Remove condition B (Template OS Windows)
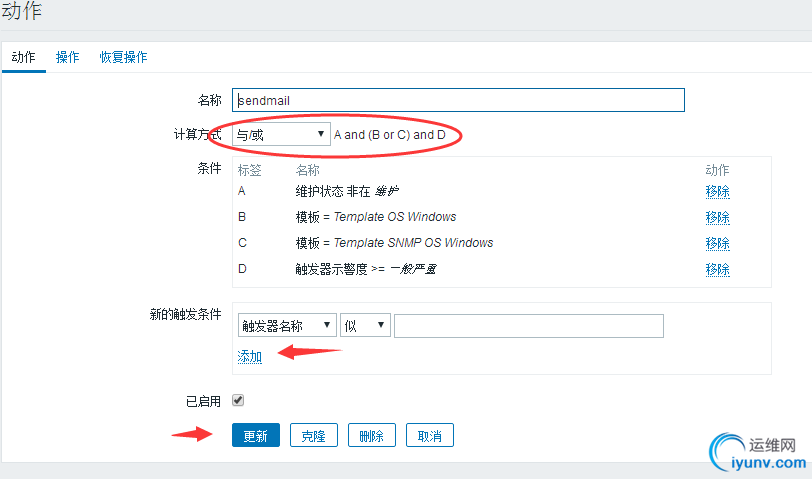 717,217
